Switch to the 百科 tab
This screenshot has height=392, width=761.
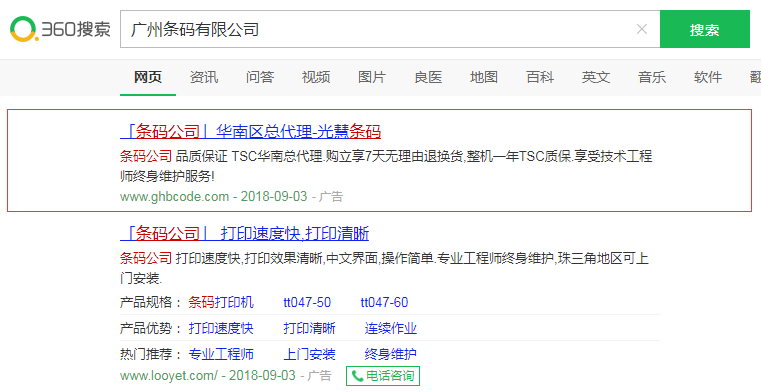(540, 77)
